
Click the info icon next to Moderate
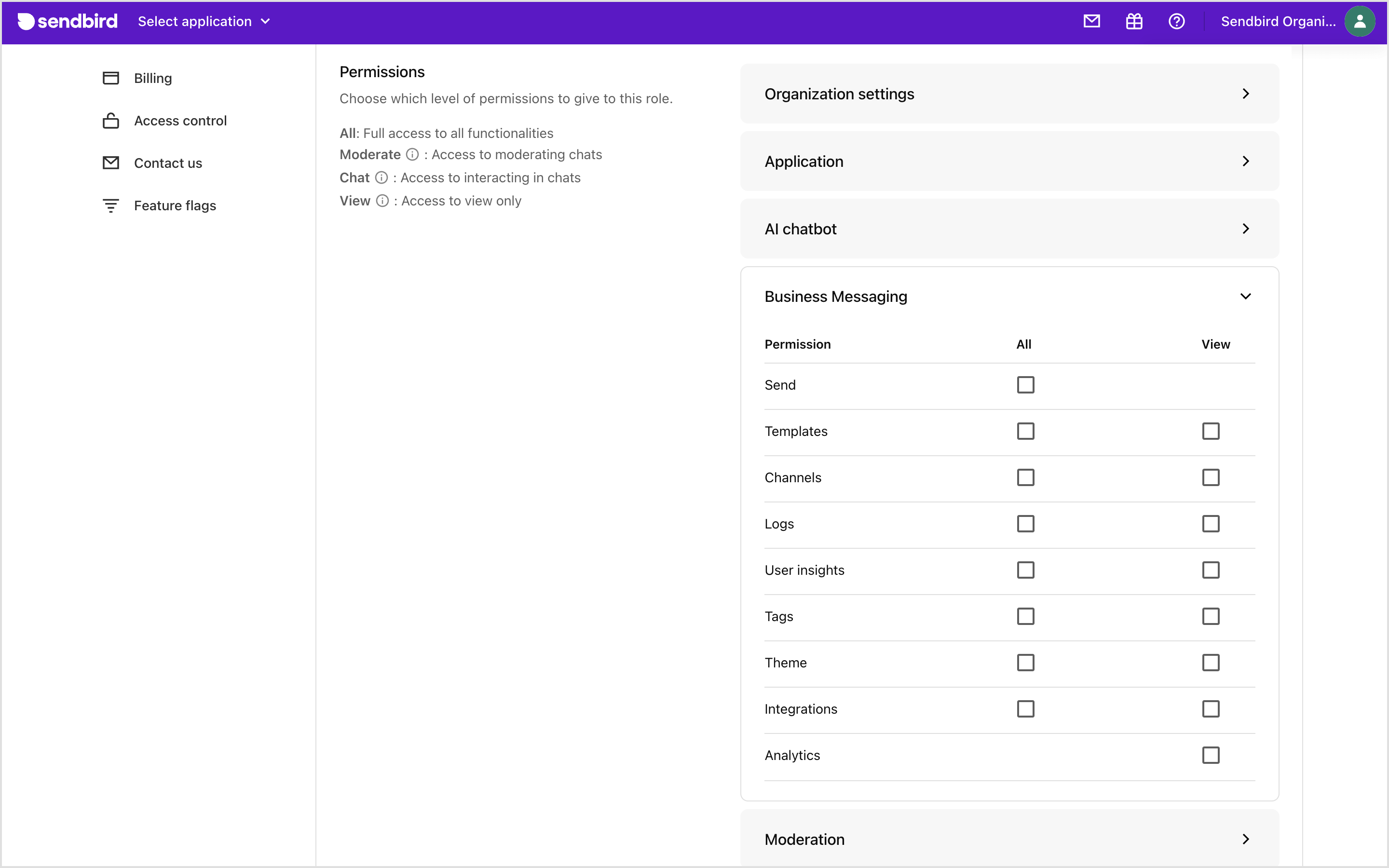(413, 154)
